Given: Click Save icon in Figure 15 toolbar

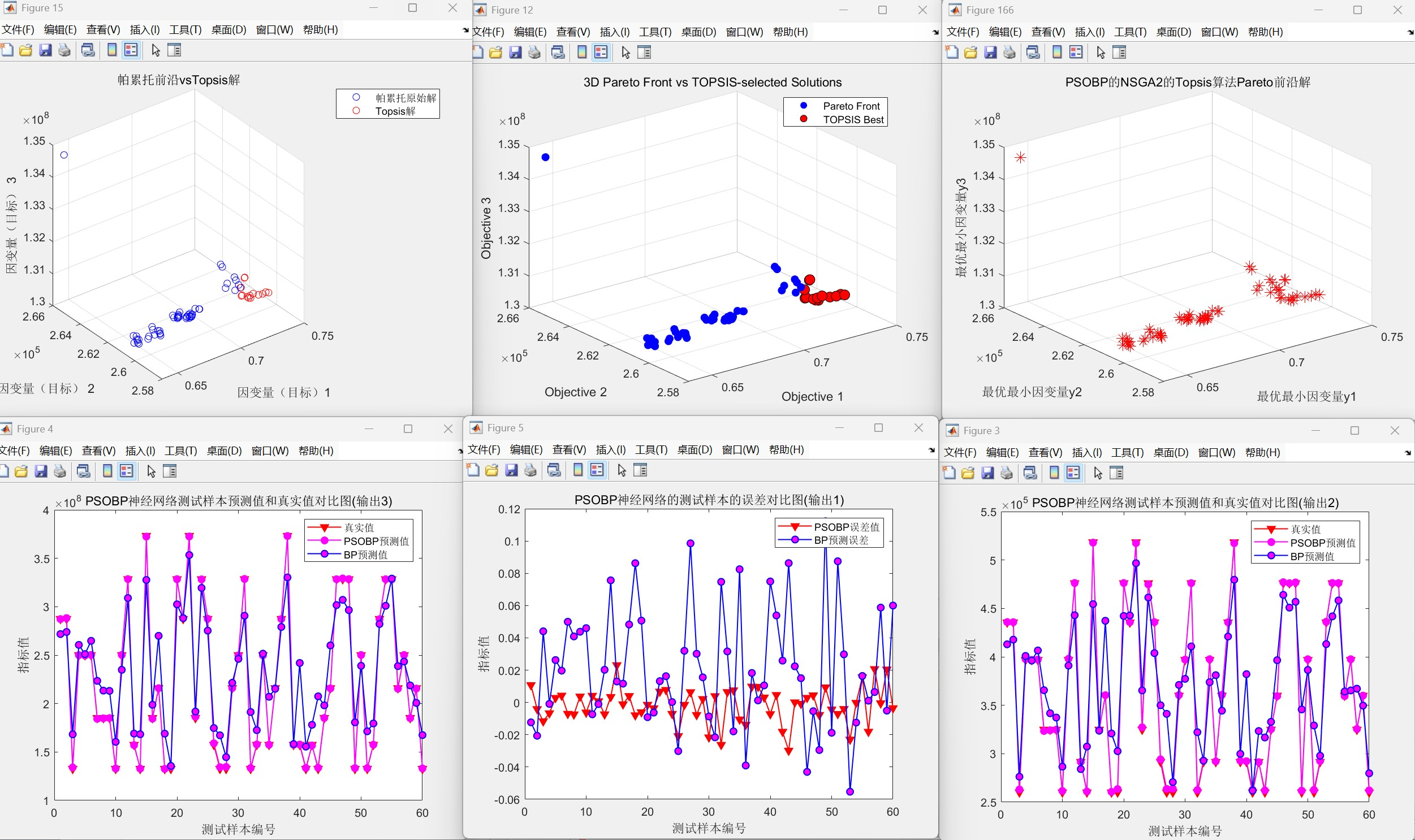Looking at the screenshot, I should (45, 50).
